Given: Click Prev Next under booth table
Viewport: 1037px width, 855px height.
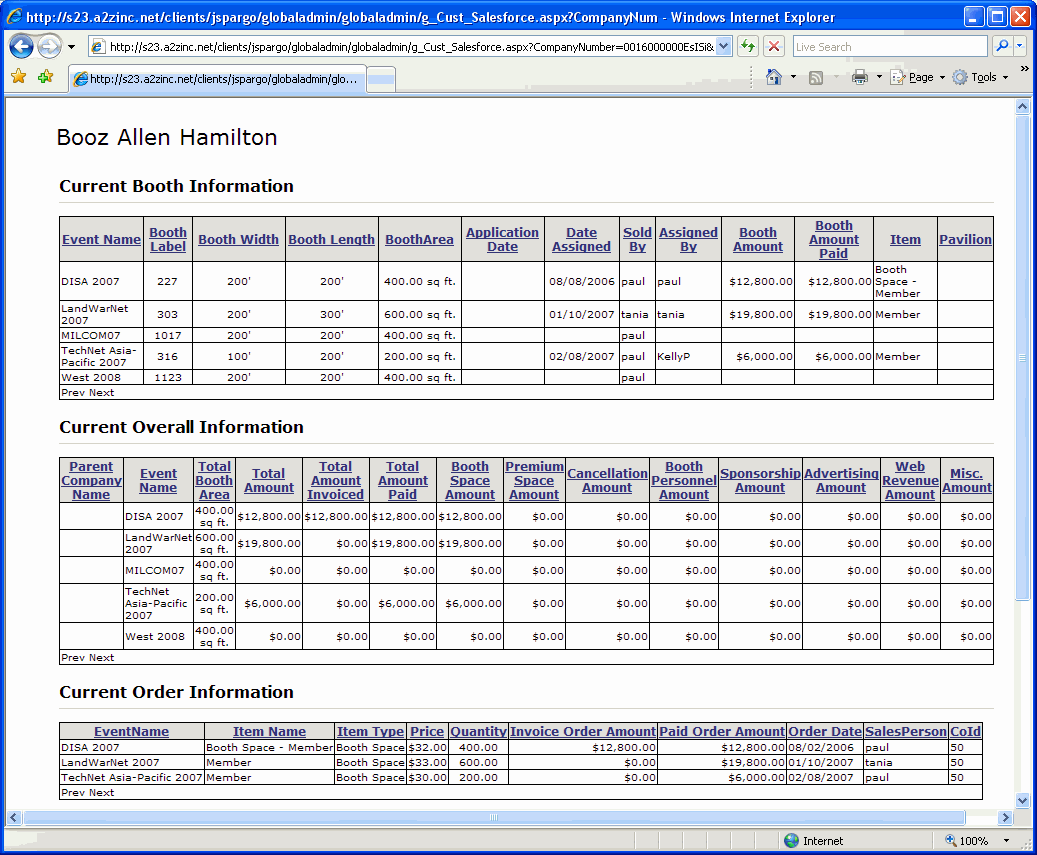Looking at the screenshot, I should (x=87, y=392).
